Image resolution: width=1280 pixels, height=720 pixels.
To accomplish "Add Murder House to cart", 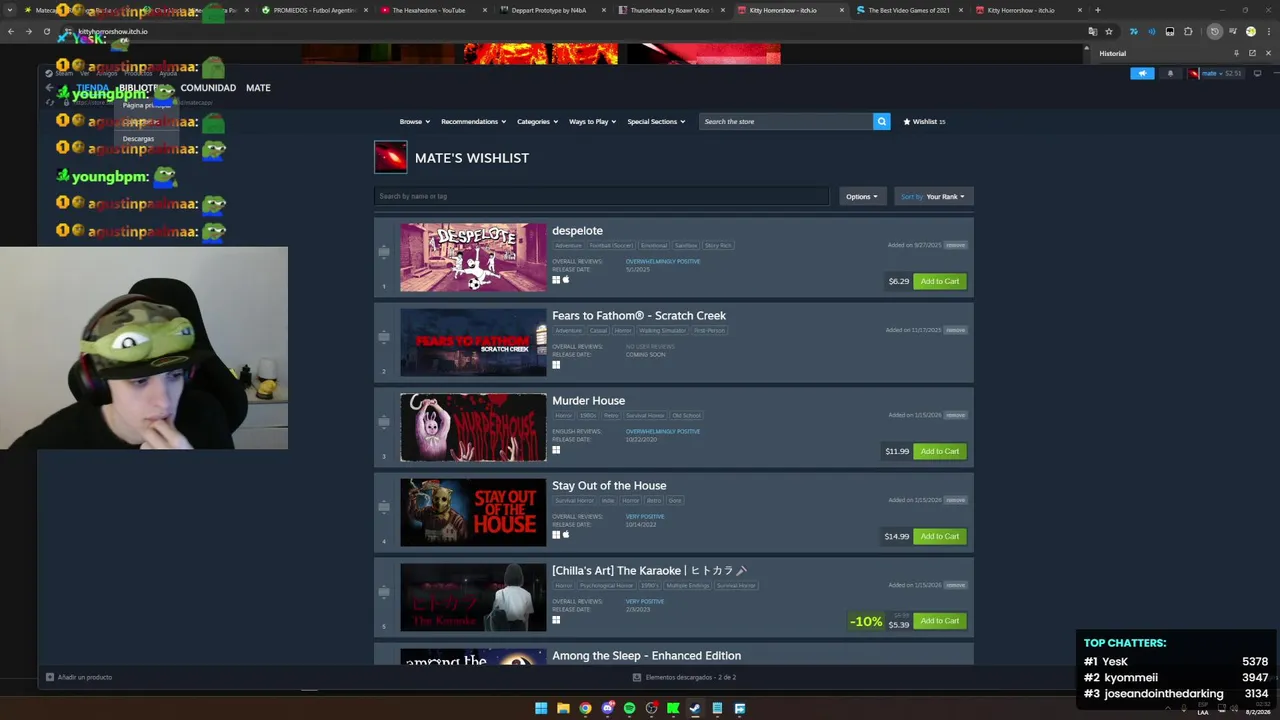I will (940, 451).
